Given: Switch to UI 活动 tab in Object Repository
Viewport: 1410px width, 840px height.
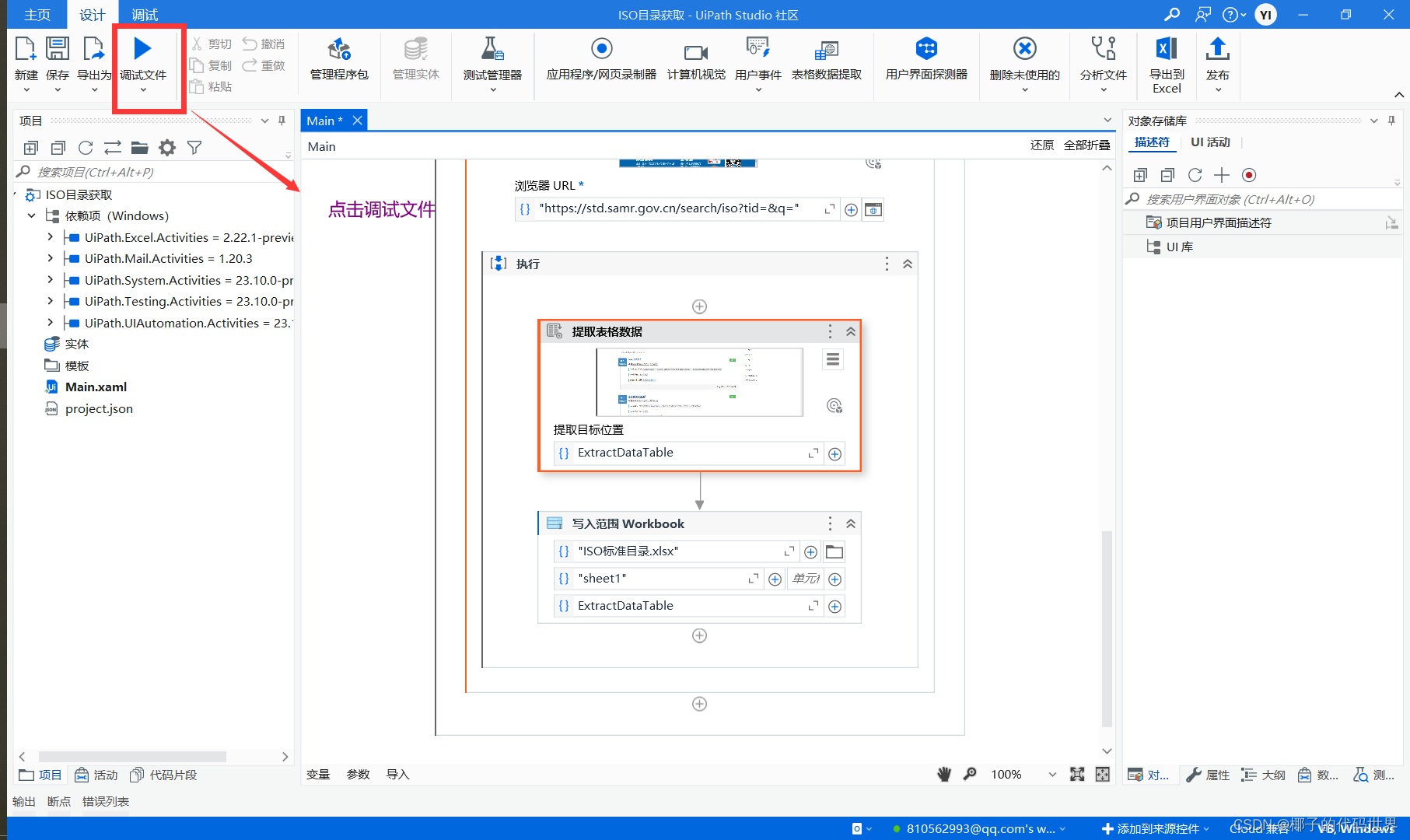Looking at the screenshot, I should [x=1210, y=142].
